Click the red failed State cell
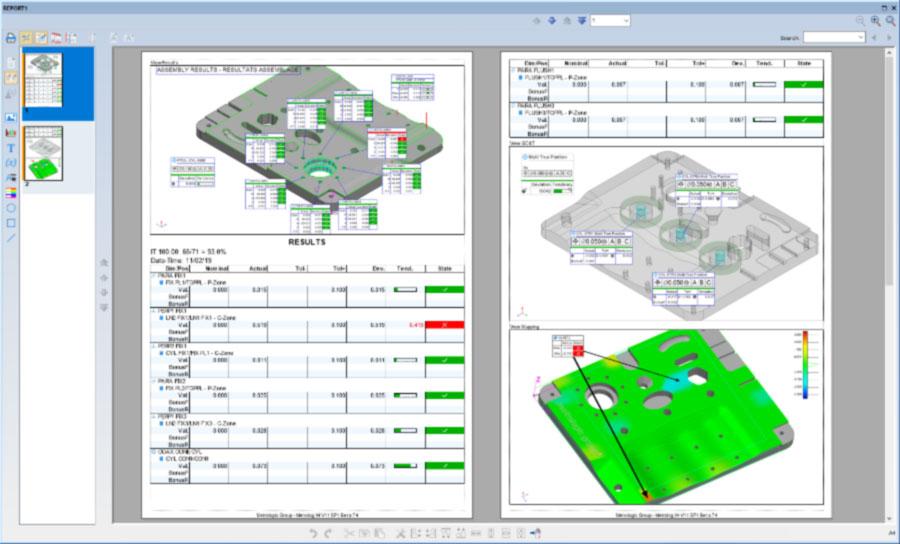This screenshot has width=900, height=544. point(444,325)
